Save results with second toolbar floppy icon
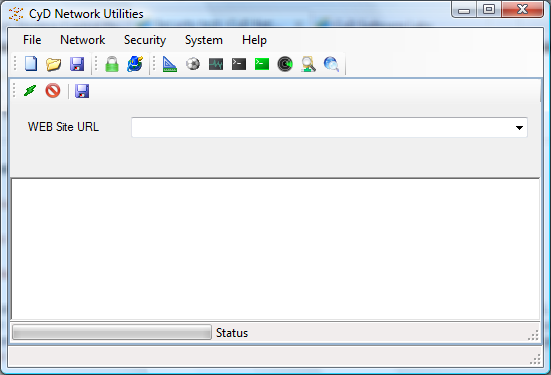The height and width of the screenshot is (375, 551). point(82,91)
